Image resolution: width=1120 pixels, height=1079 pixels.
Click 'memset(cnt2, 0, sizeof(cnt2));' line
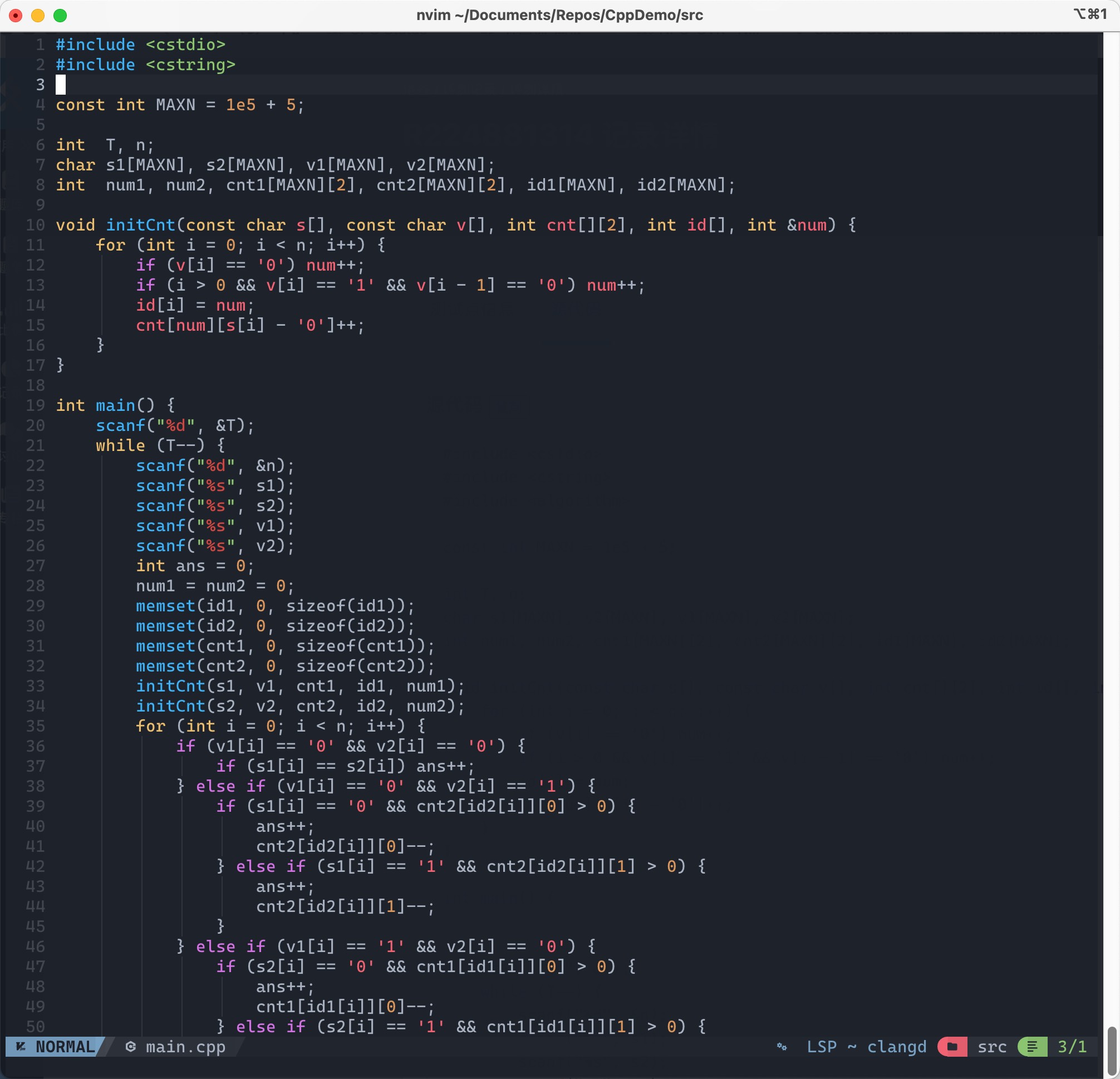285,666
